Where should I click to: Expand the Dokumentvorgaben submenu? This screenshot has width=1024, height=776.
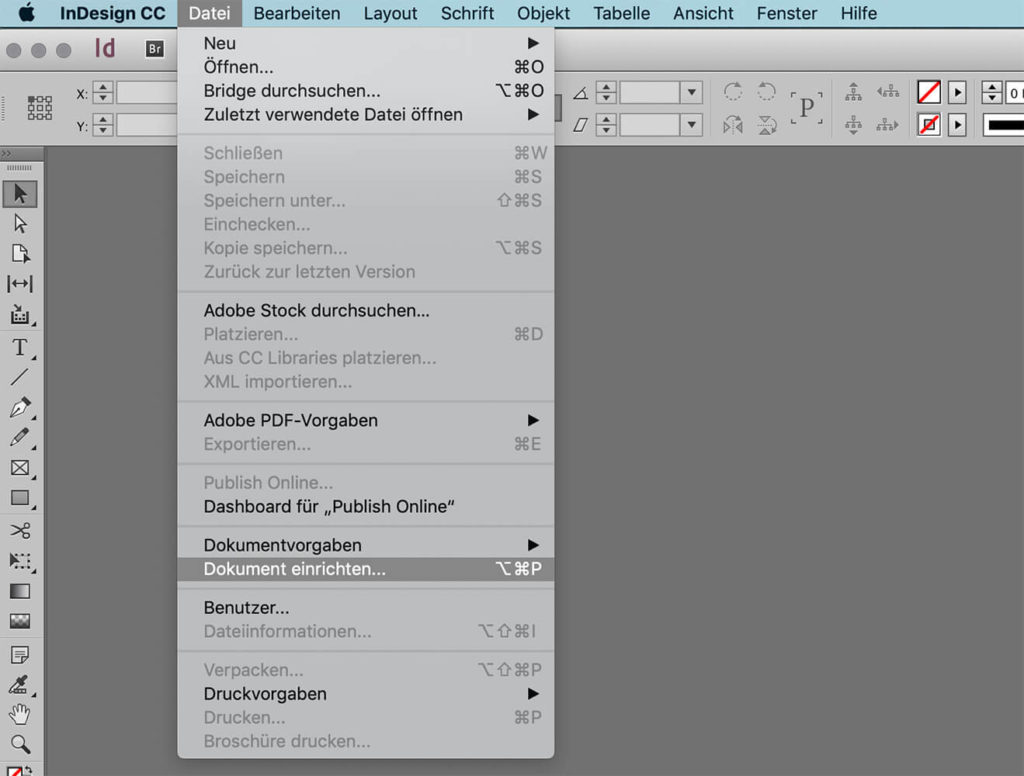pyautogui.click(x=366, y=545)
